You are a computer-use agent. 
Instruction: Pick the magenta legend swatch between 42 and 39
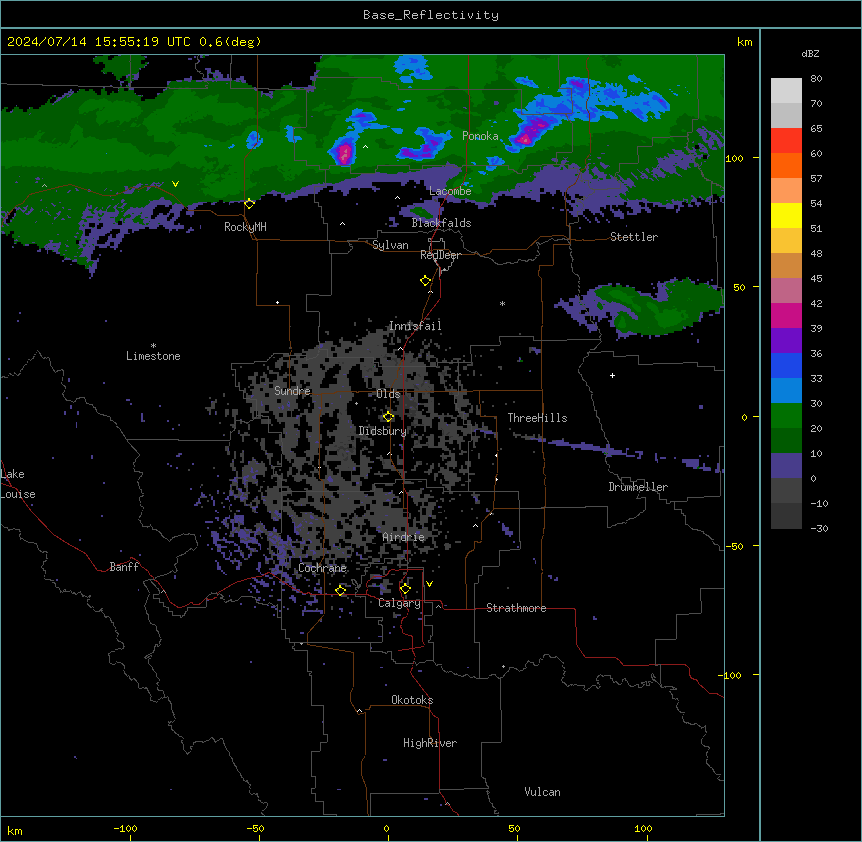(786, 315)
